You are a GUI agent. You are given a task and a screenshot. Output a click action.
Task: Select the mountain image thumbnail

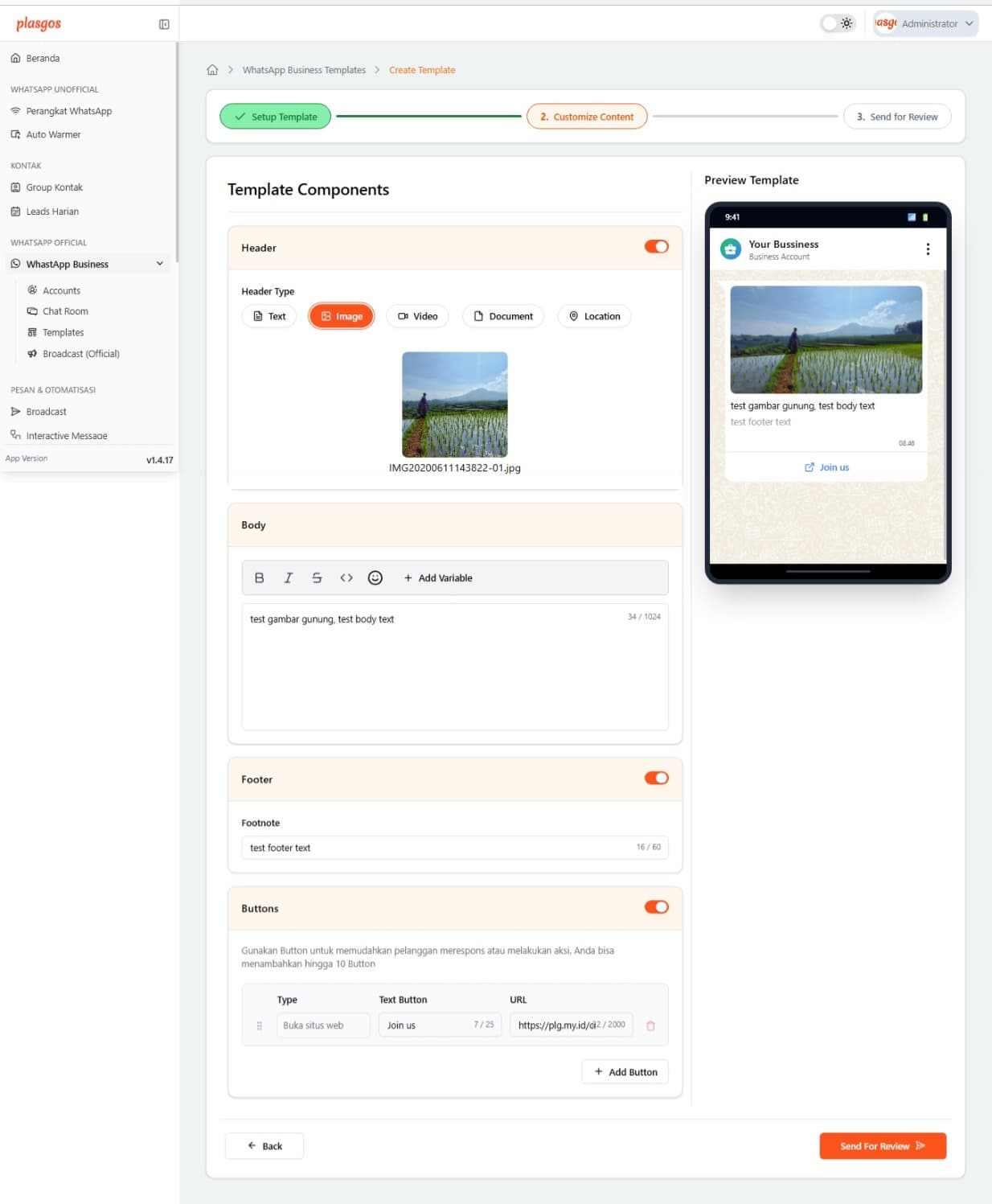tap(454, 405)
